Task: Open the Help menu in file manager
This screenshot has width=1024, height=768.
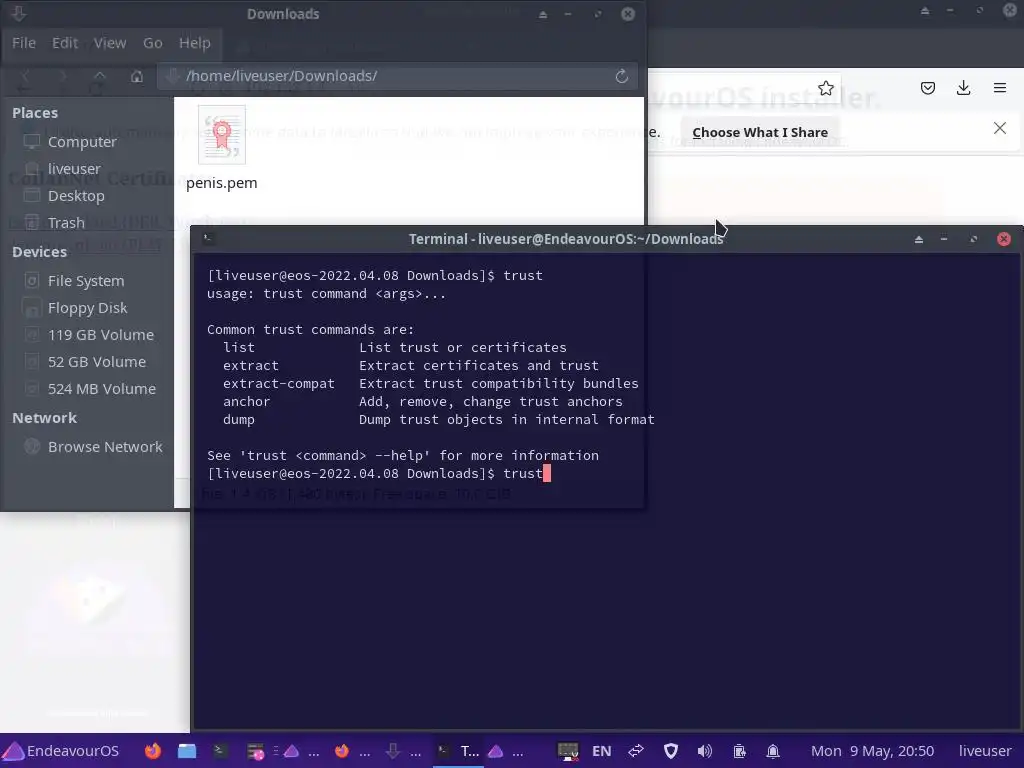Action: coord(195,43)
